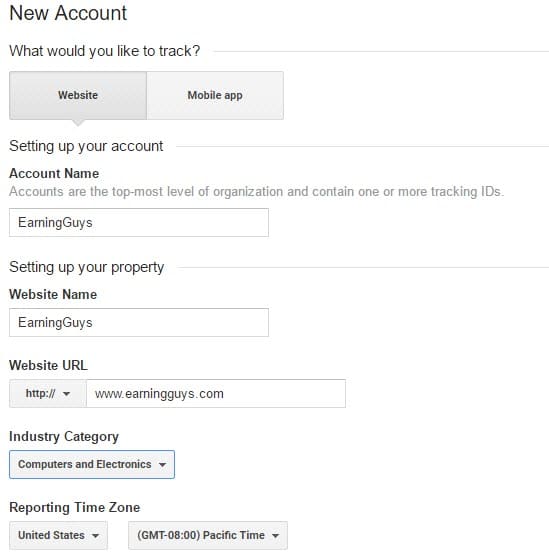Image resolution: width=549 pixels, height=556 pixels.
Task: Click the arrow icon beside http://
Action: [66, 394]
